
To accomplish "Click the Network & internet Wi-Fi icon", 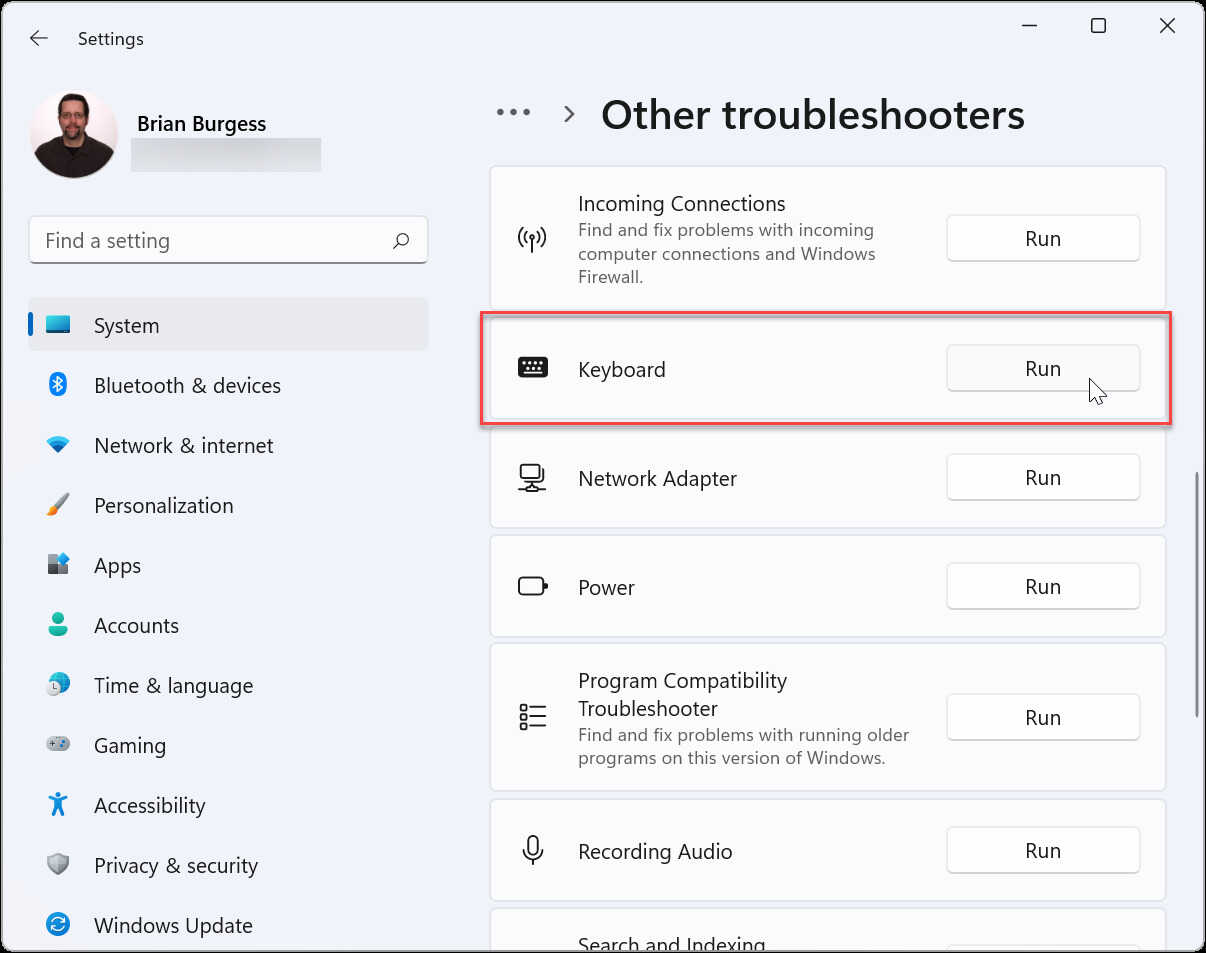I will point(58,445).
